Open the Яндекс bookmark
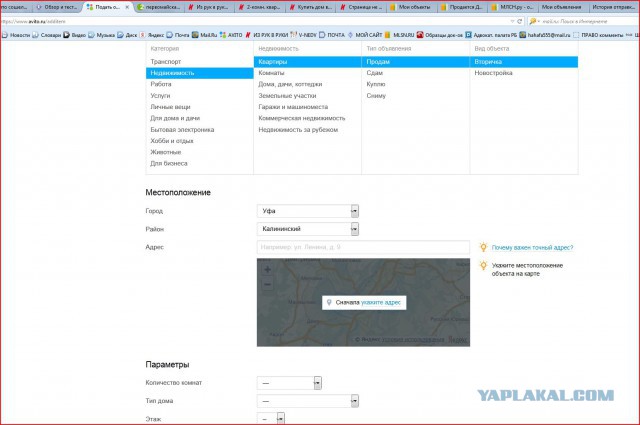 (x=152, y=35)
